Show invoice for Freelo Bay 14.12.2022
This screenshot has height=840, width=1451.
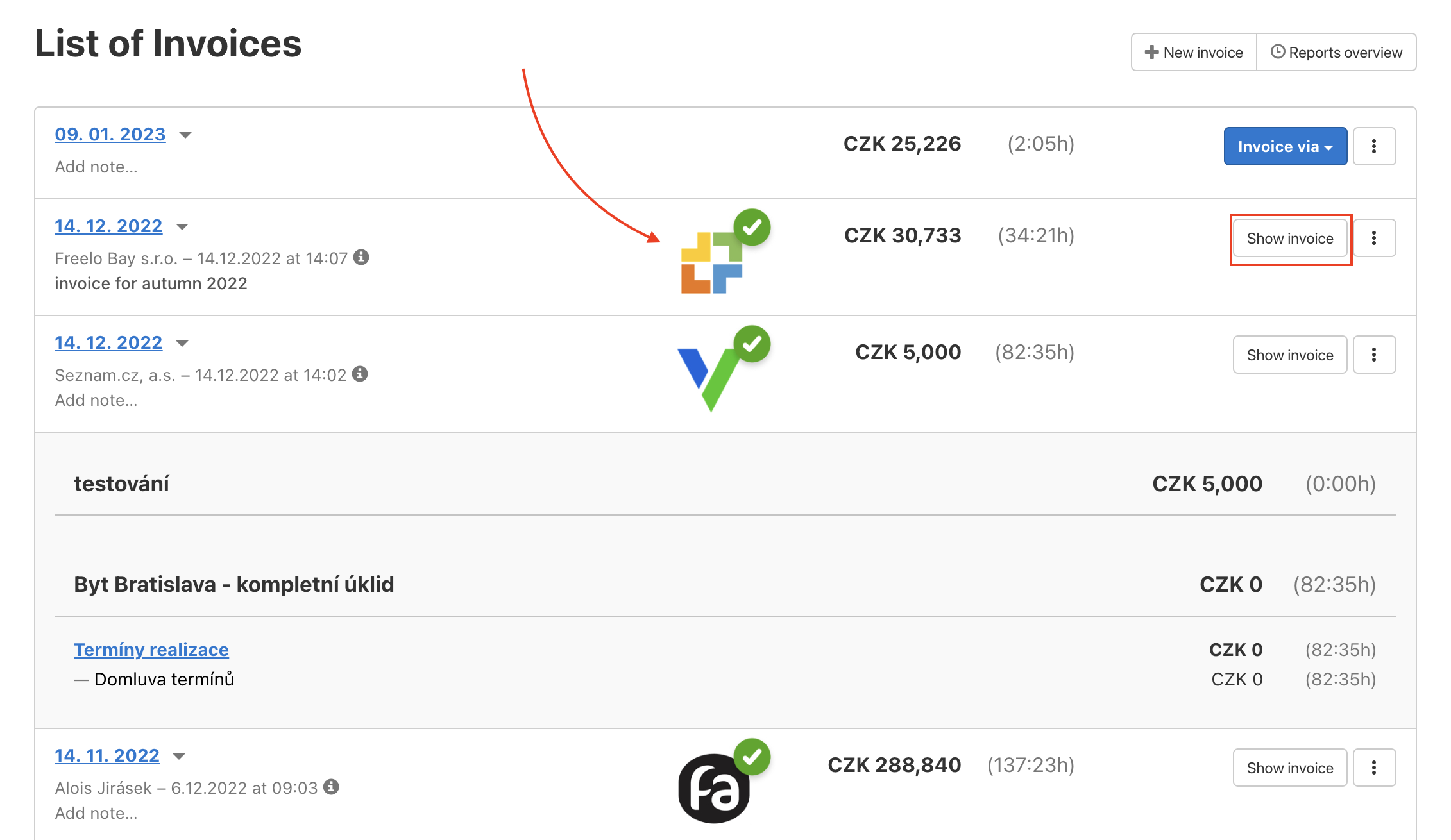[x=1290, y=238]
